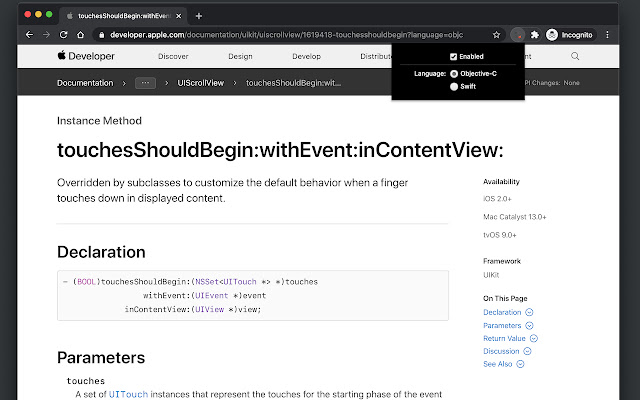The height and width of the screenshot is (400, 640).
Task: Click the Declaration link under On This Page
Action: (502, 312)
